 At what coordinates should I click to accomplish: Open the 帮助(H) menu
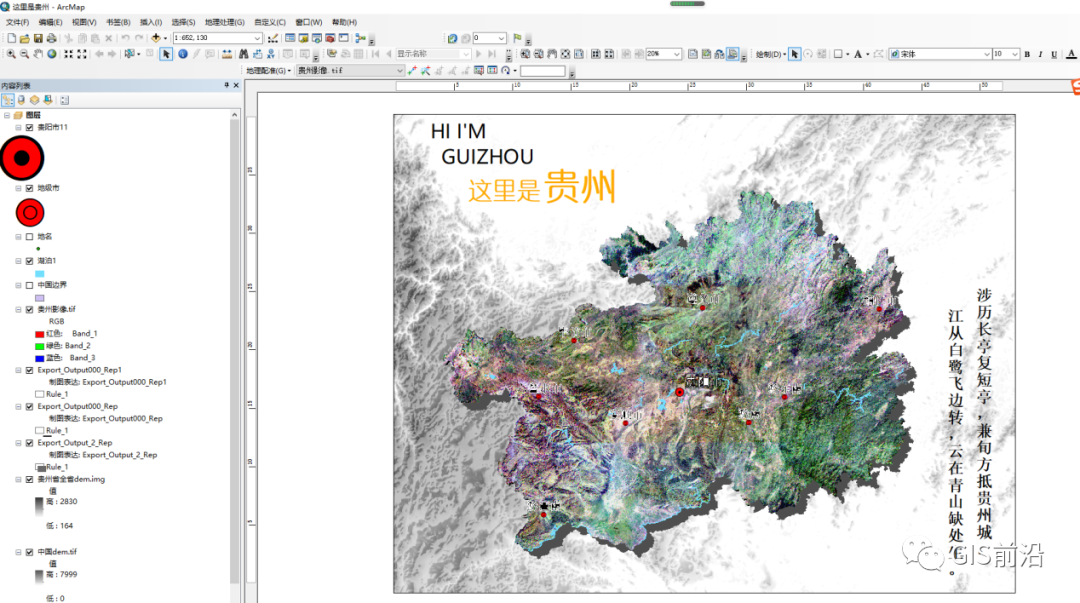tap(344, 22)
